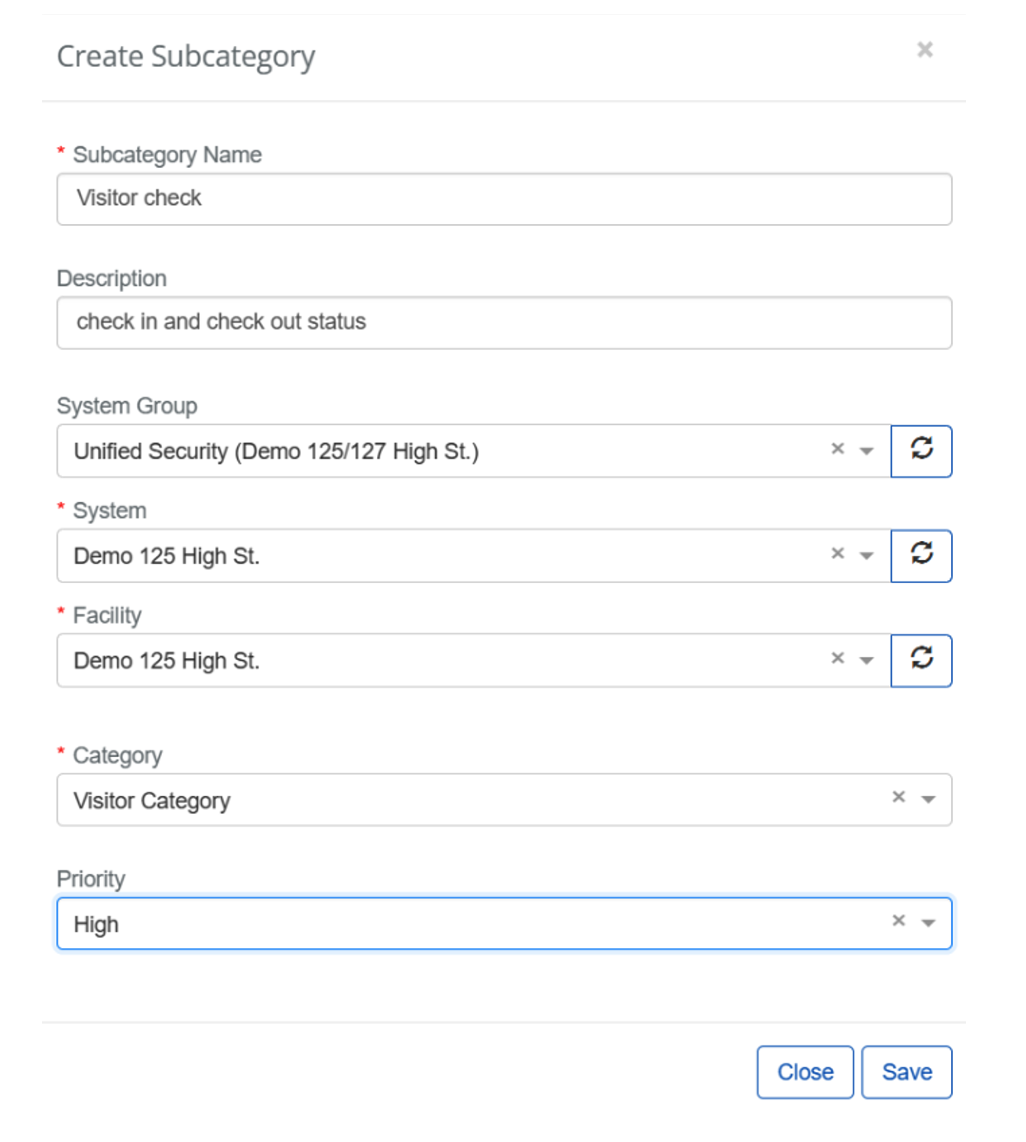Click into the Subcategory Name field

[x=504, y=199]
